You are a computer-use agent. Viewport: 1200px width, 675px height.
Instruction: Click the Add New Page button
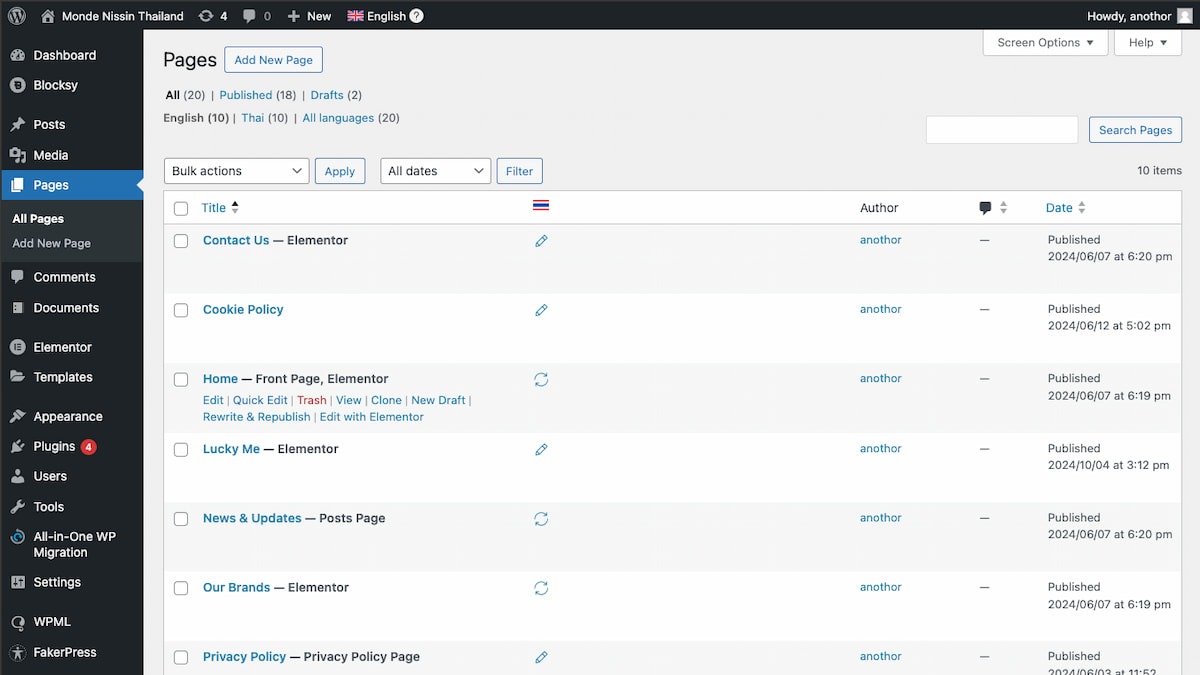click(x=273, y=60)
